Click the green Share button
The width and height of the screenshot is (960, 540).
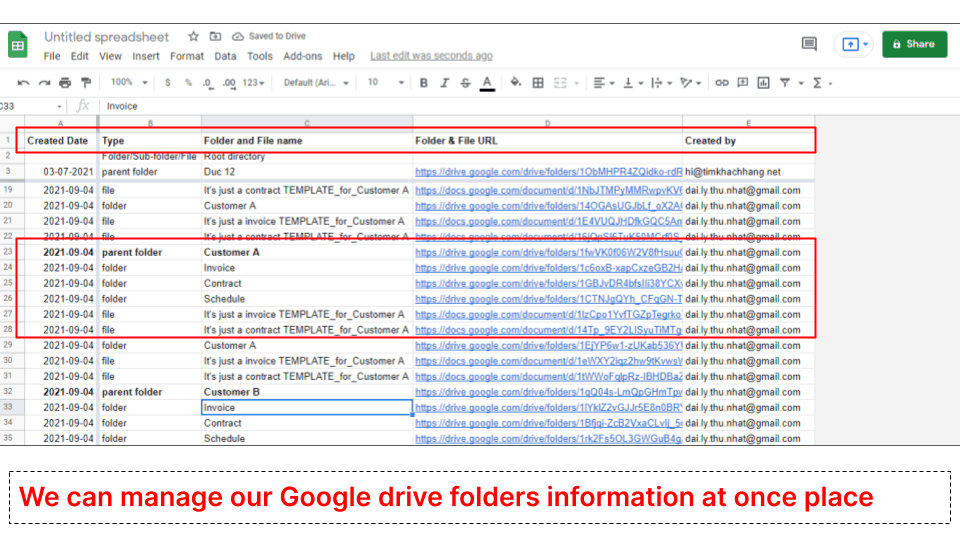pos(914,44)
